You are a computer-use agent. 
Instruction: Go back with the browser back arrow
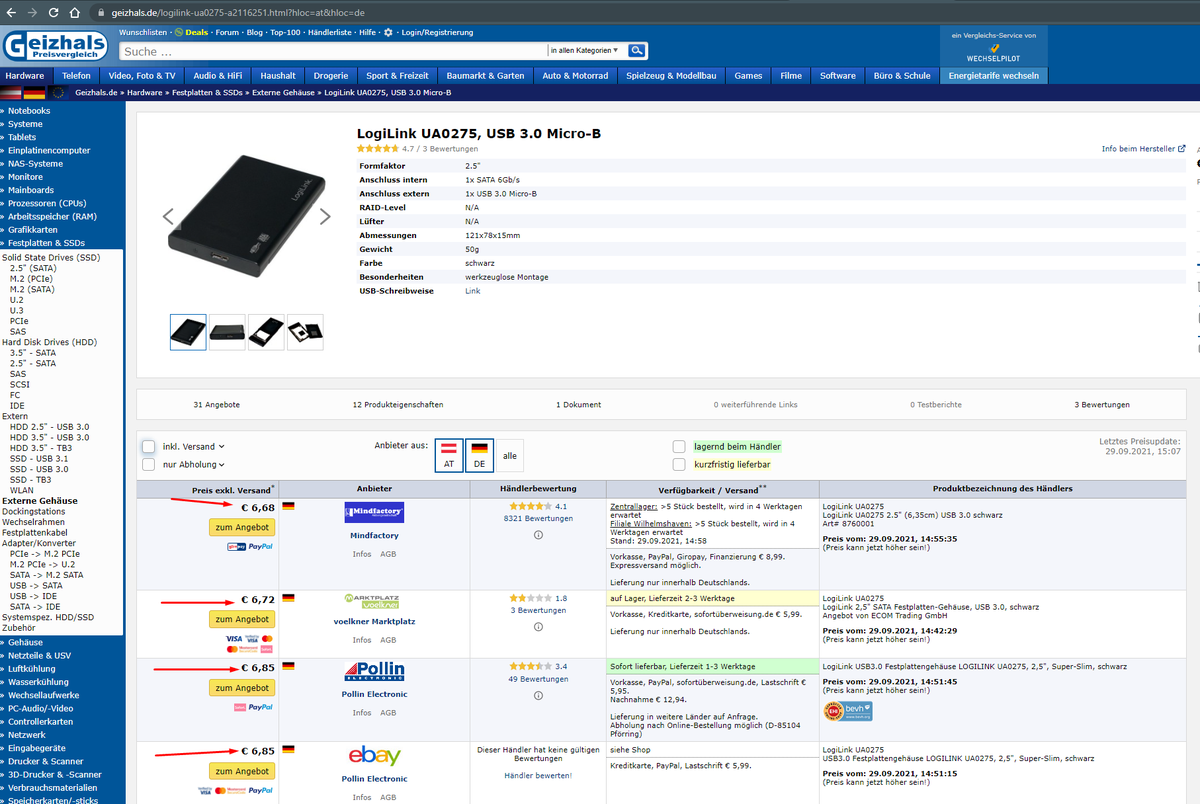pyautogui.click(x=12, y=12)
